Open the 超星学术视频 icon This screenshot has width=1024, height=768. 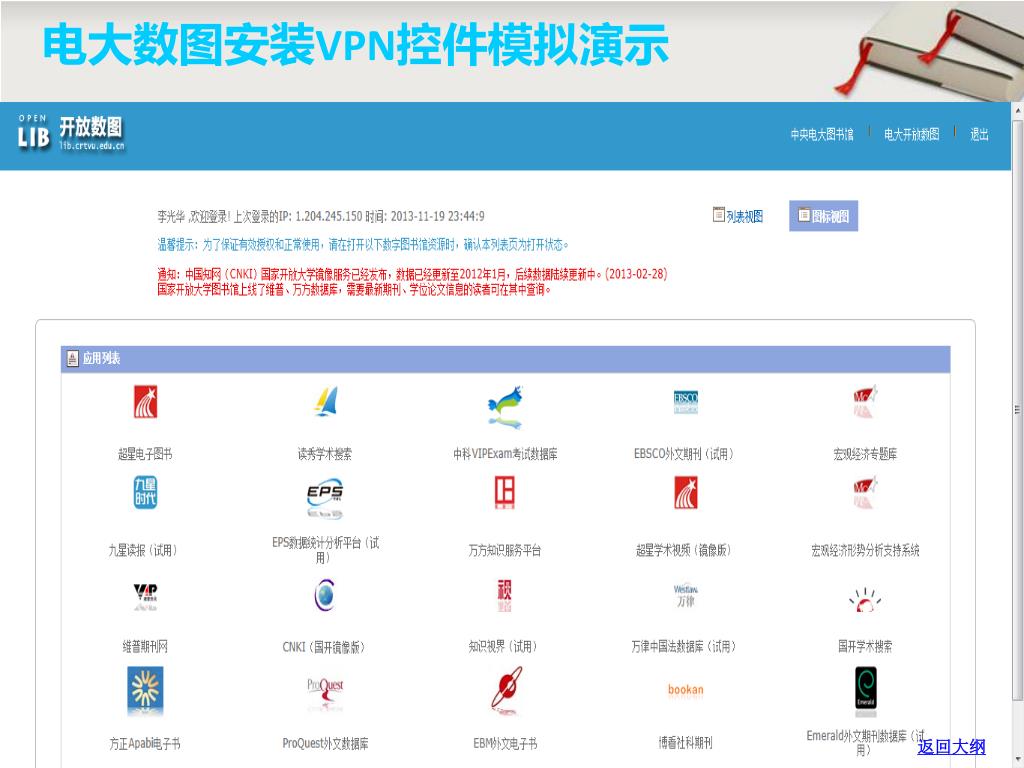tap(686, 492)
